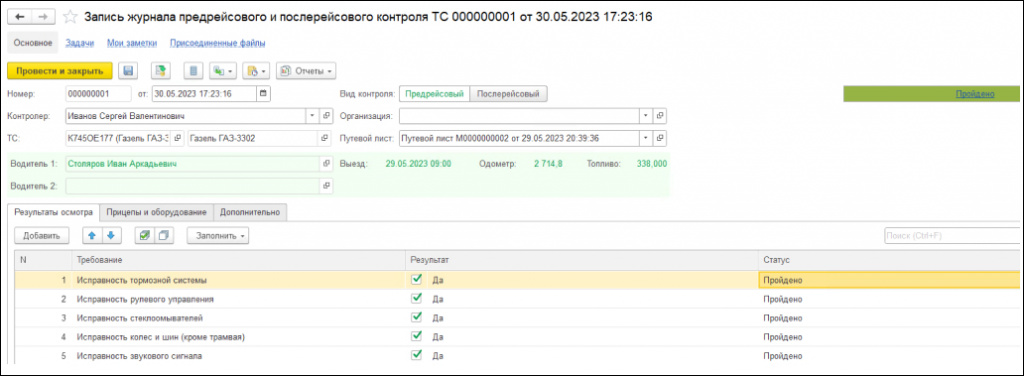Click the Номер field 000000001

(x=99, y=93)
